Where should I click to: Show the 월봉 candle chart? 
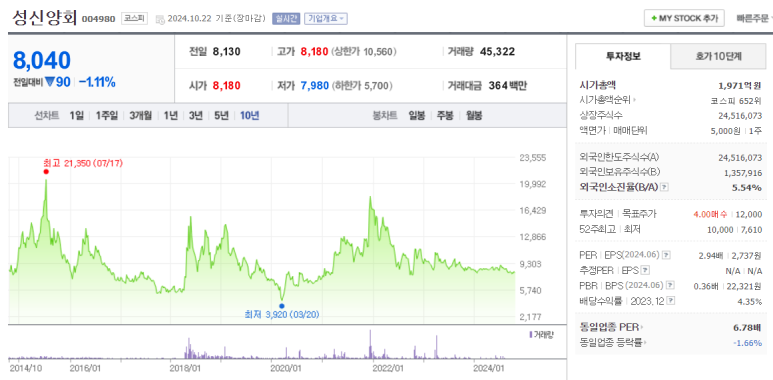(474, 116)
